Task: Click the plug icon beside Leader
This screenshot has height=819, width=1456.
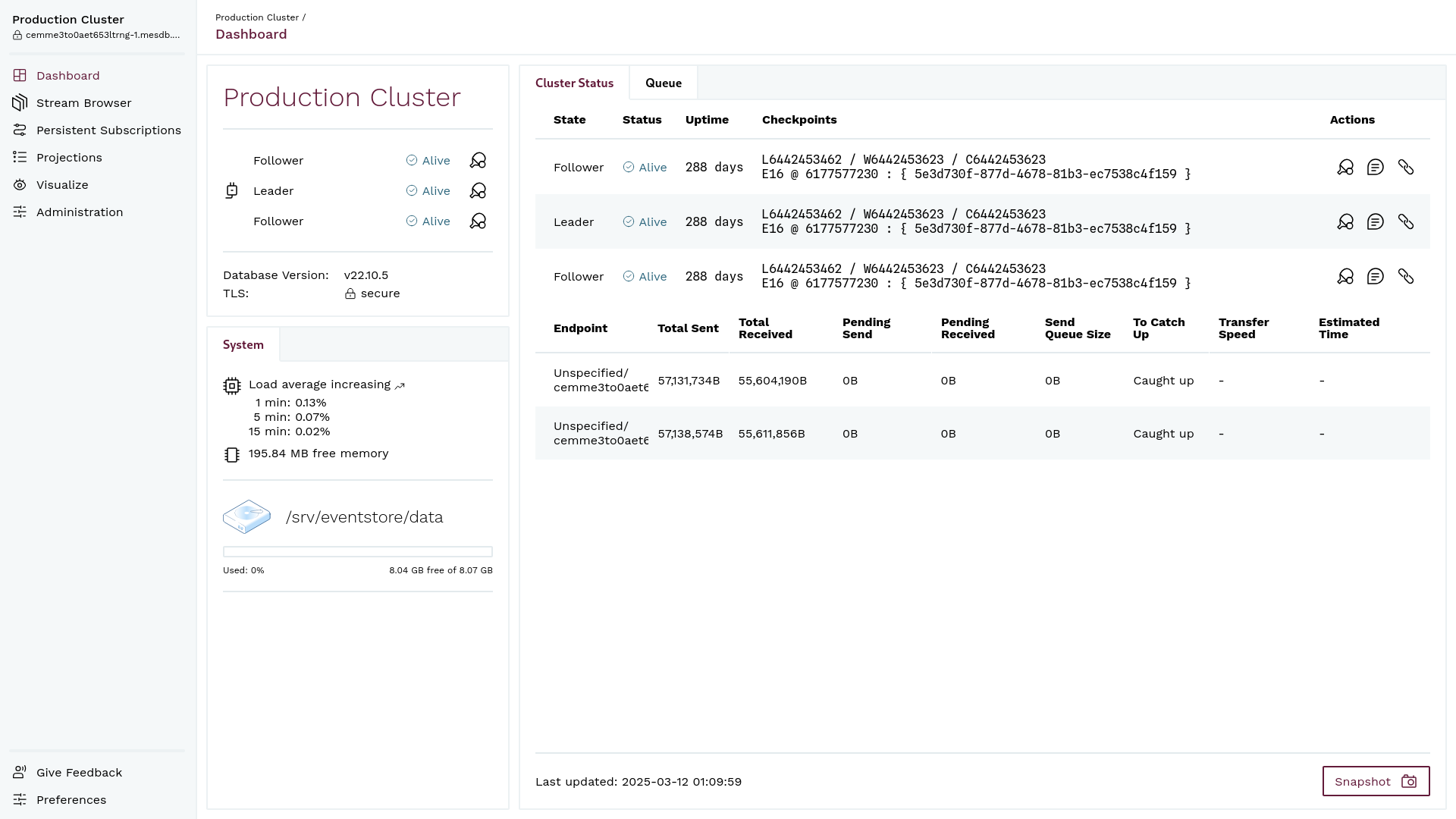Action: click(232, 190)
